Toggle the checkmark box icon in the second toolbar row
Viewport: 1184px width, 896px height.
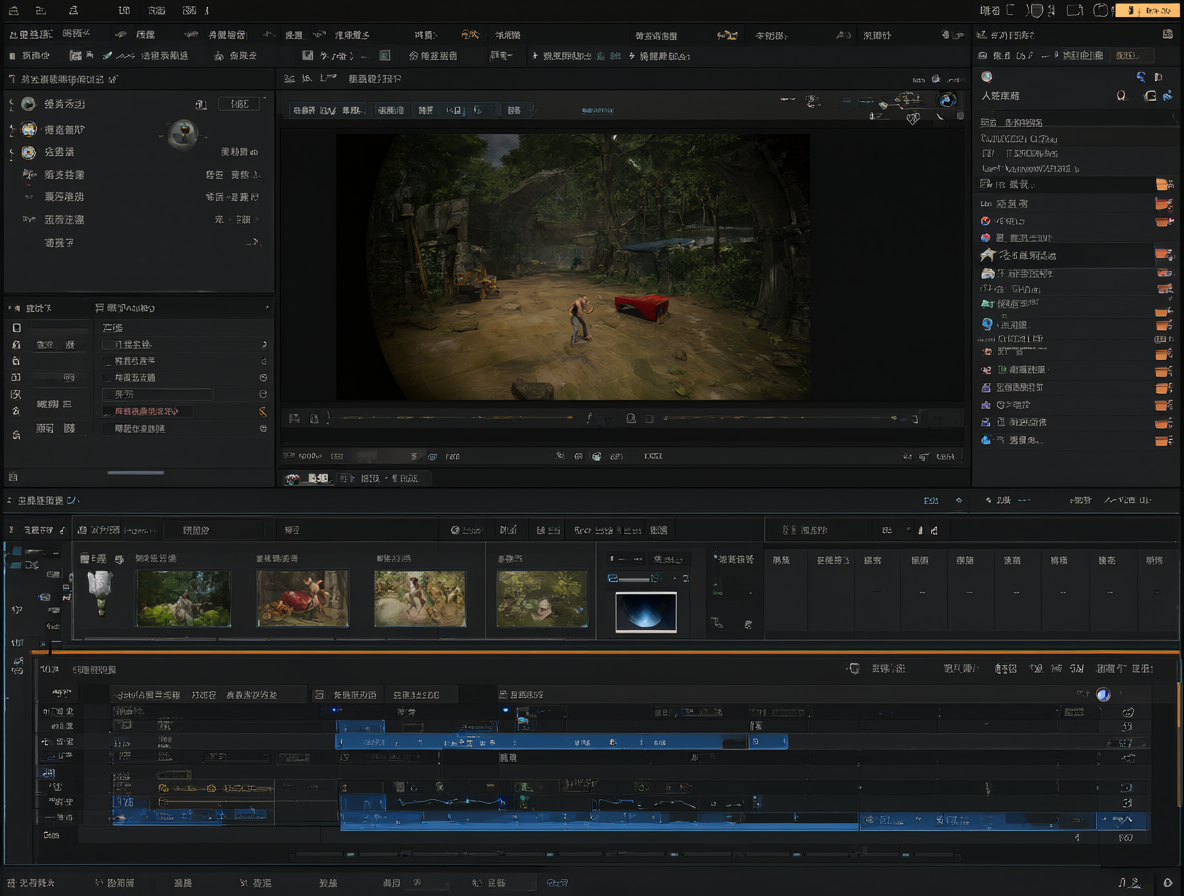coord(307,56)
